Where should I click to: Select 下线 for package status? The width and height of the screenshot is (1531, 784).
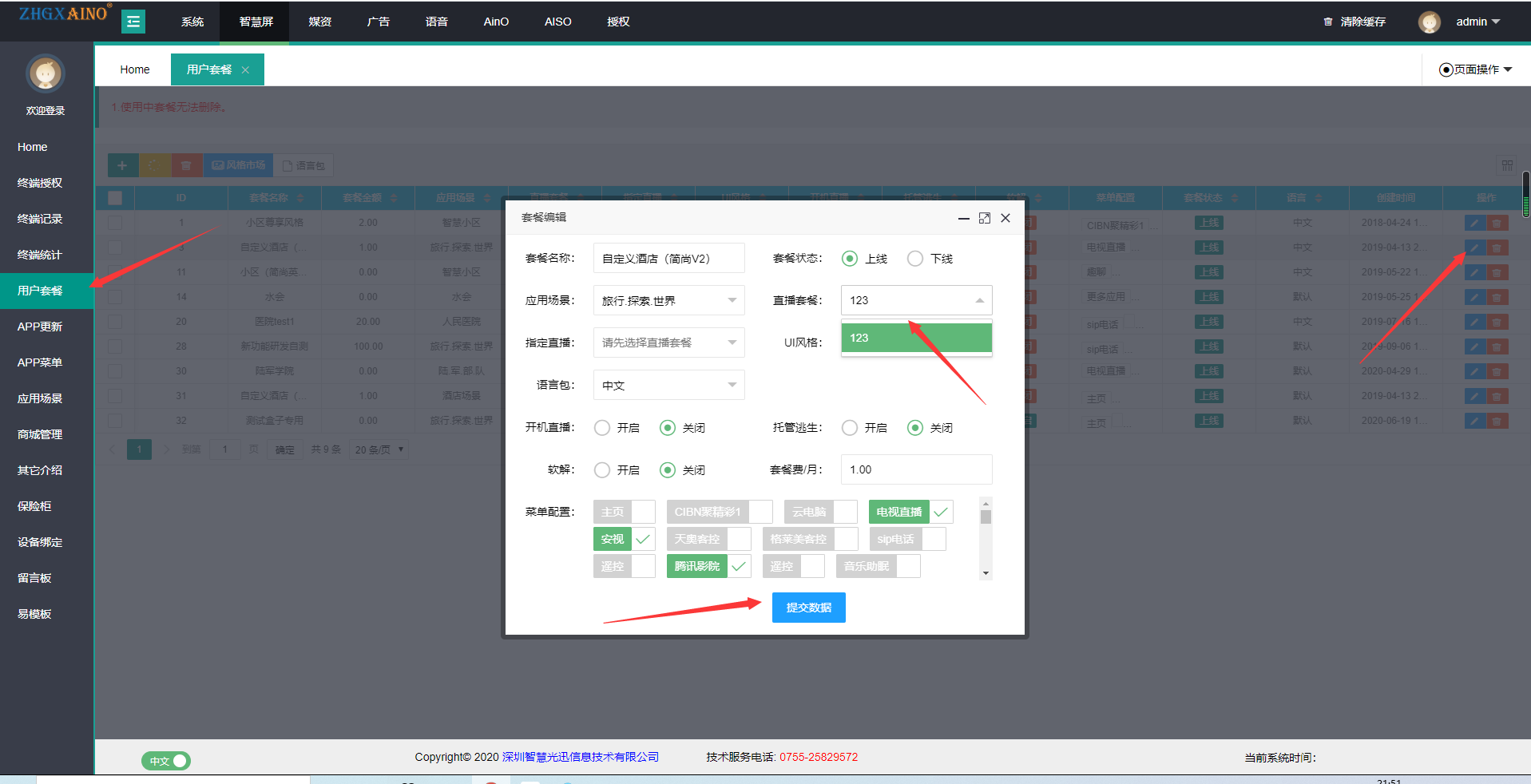pyautogui.click(x=915, y=259)
